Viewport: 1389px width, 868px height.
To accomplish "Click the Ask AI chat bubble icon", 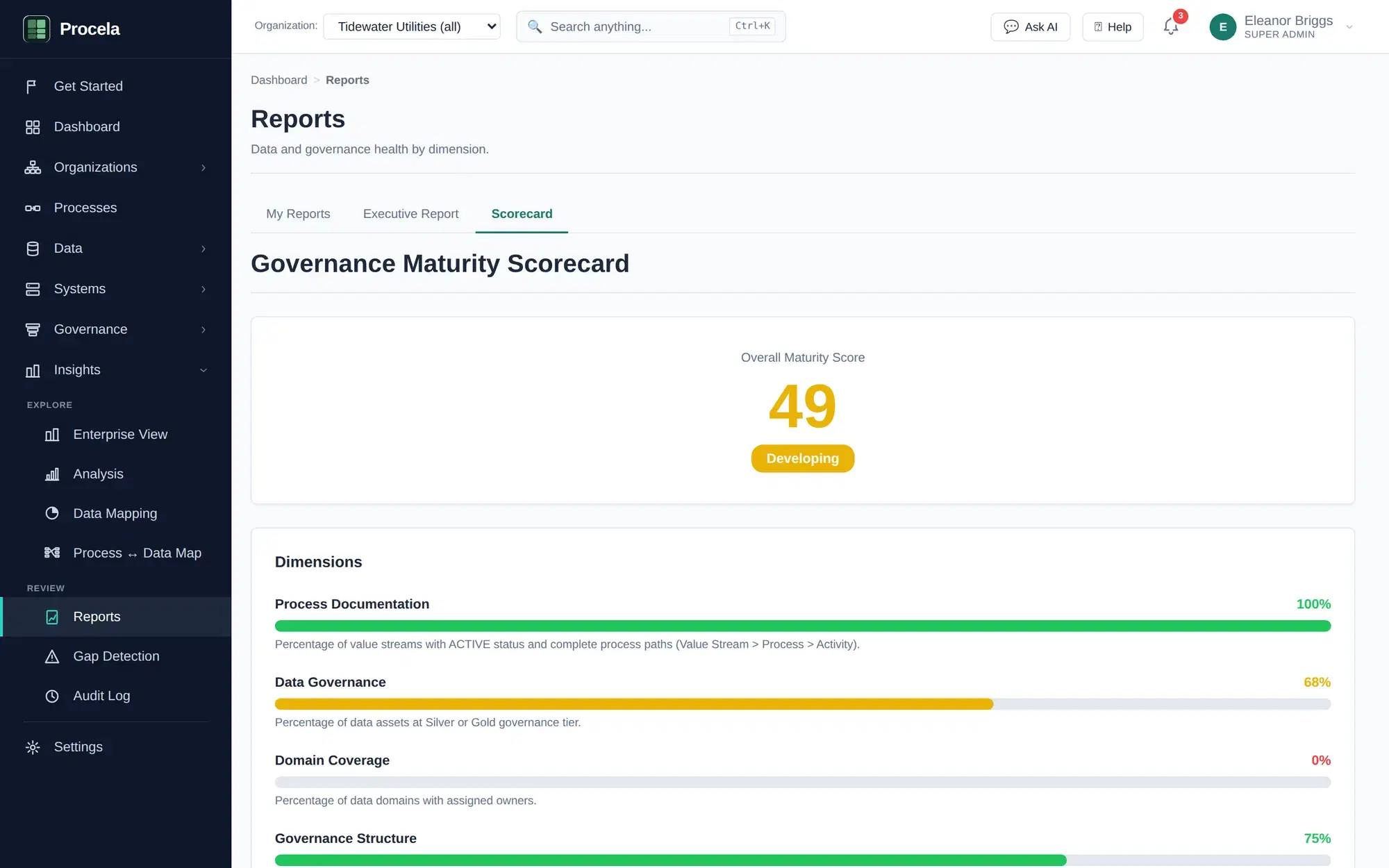I will click(1011, 26).
